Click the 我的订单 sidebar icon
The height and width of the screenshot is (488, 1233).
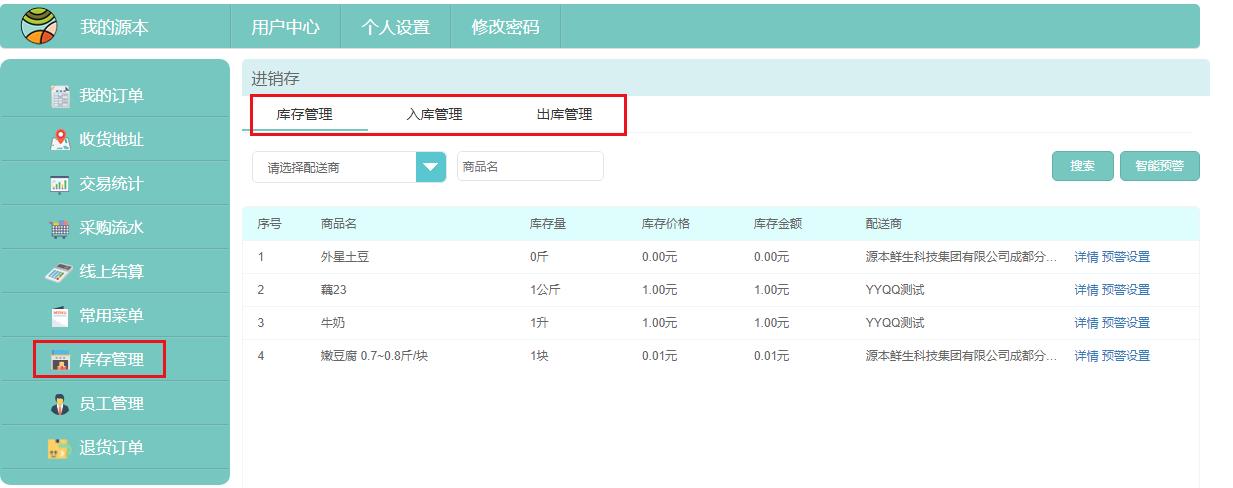coord(60,96)
